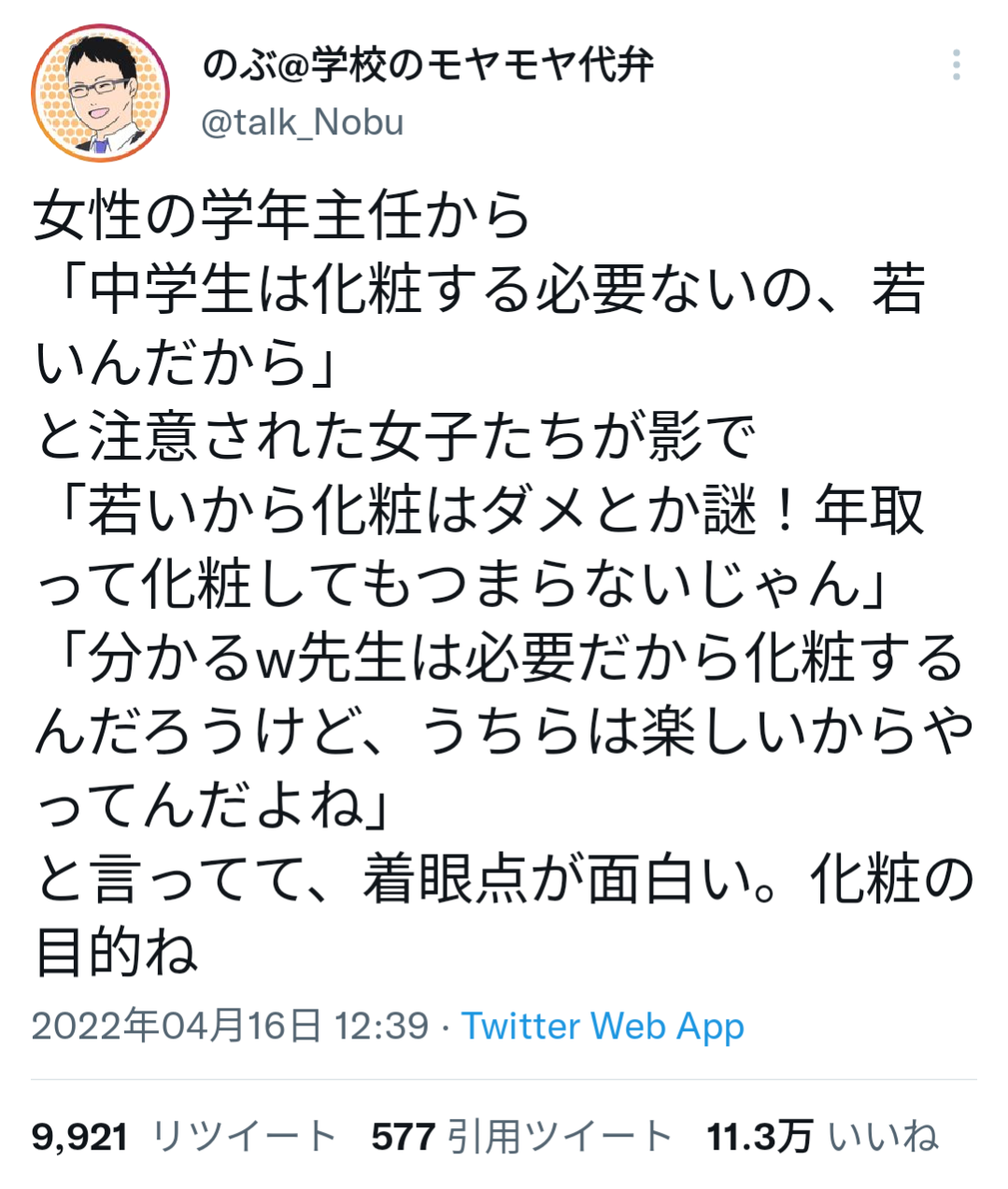1008x1189 pixels.
Task: Open display name のぶ@学校のモヤモヤ代弁
Action: point(427,66)
